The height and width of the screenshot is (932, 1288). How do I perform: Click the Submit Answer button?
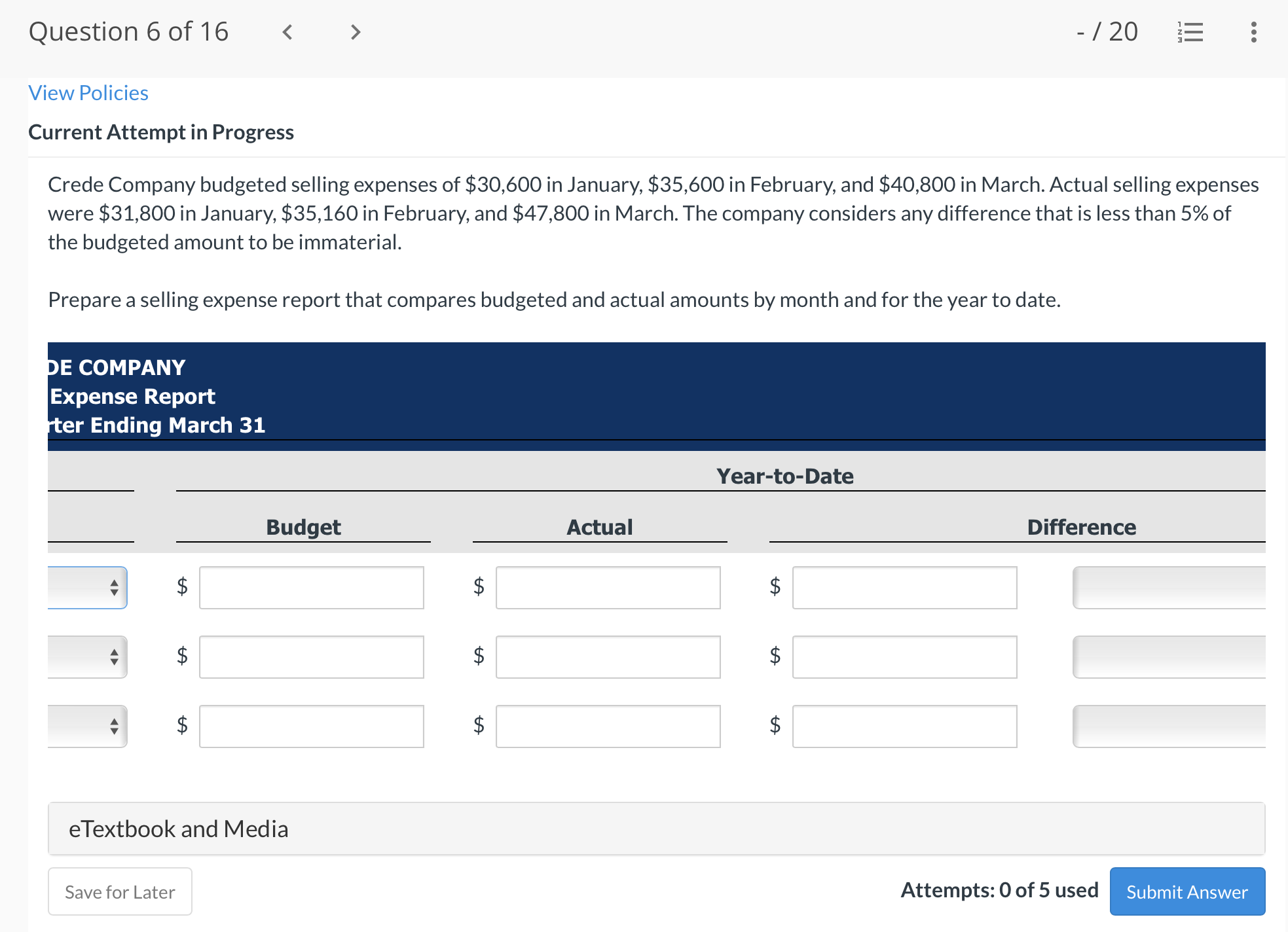pos(1187,891)
